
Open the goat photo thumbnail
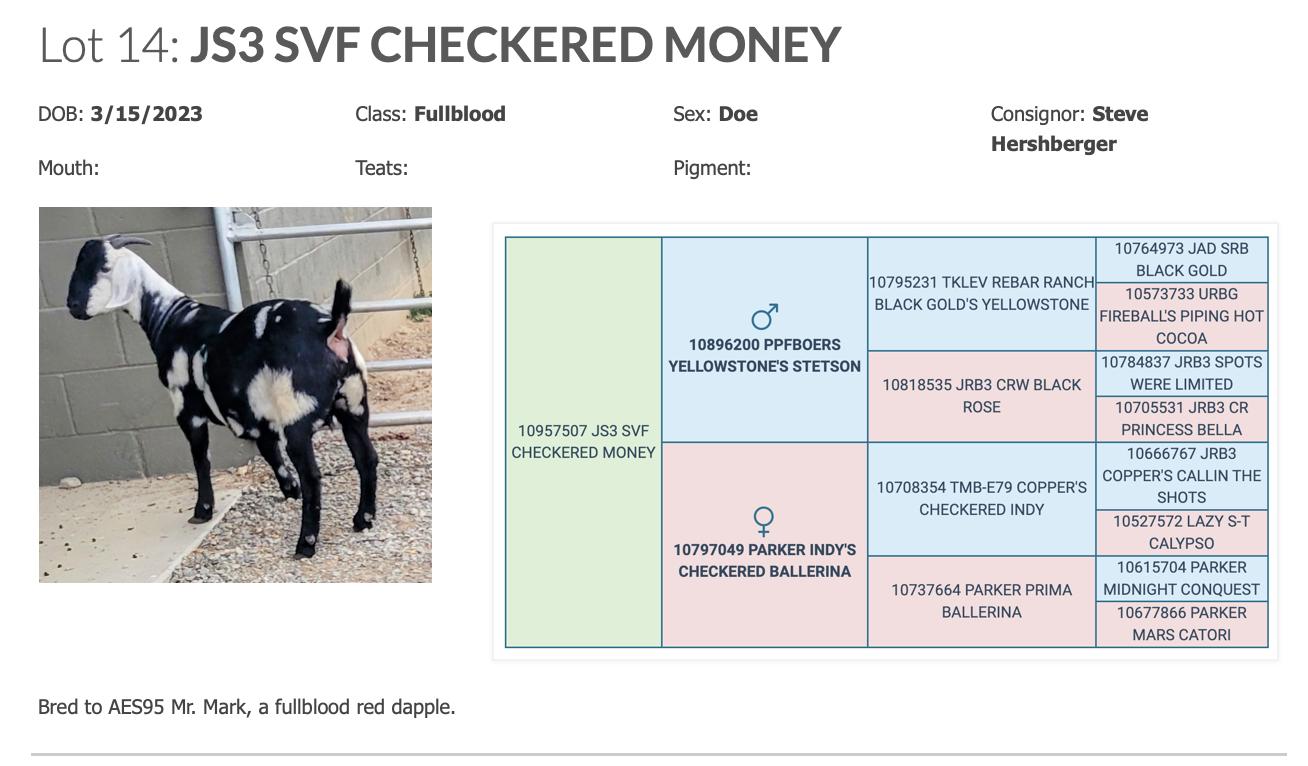[235, 394]
